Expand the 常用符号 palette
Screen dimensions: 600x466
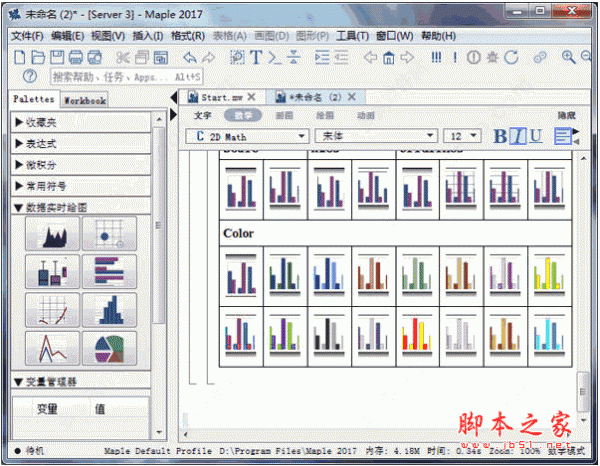point(81,186)
